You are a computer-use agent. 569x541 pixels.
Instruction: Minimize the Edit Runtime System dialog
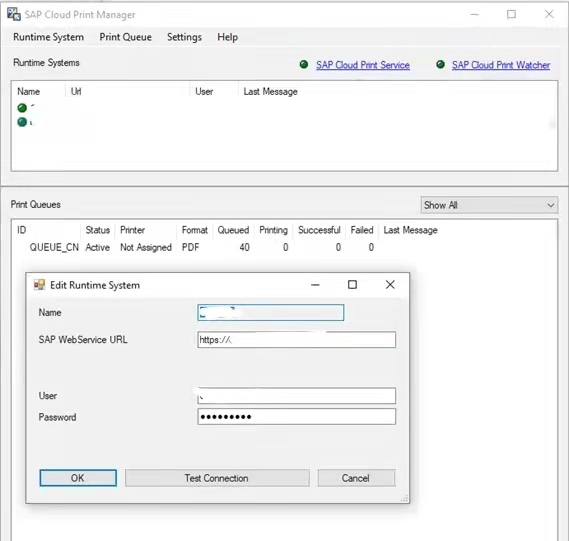tap(315, 284)
